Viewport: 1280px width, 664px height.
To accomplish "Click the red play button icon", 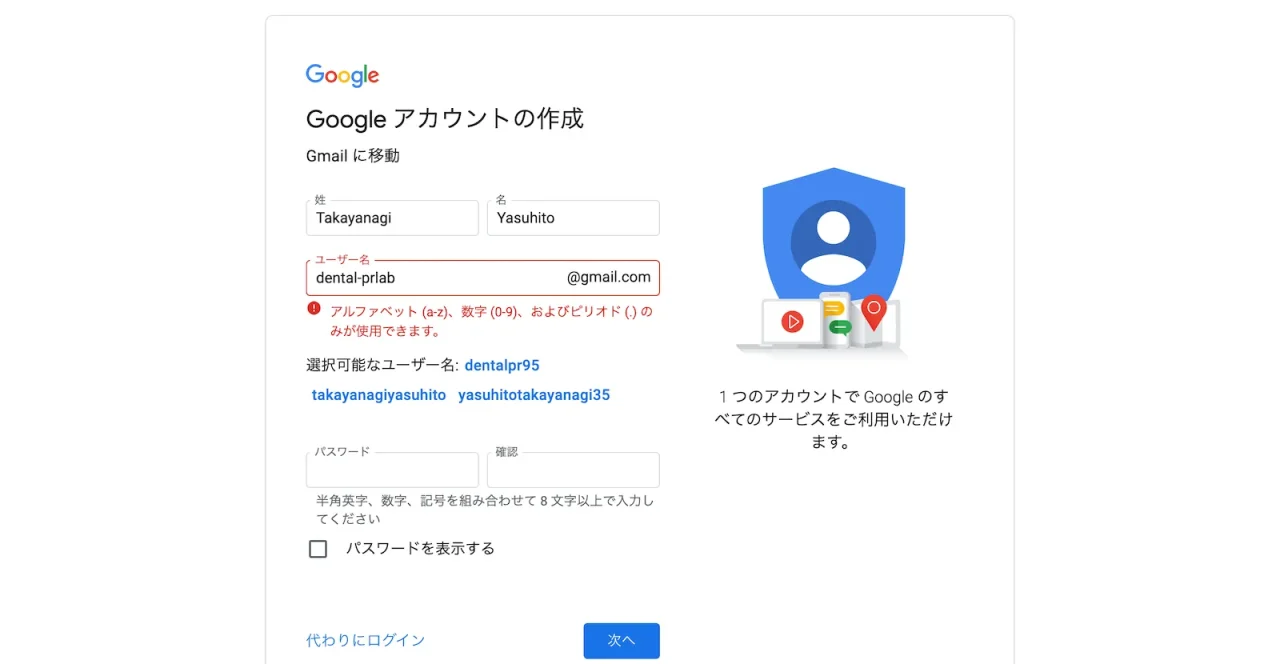I will 793,322.
